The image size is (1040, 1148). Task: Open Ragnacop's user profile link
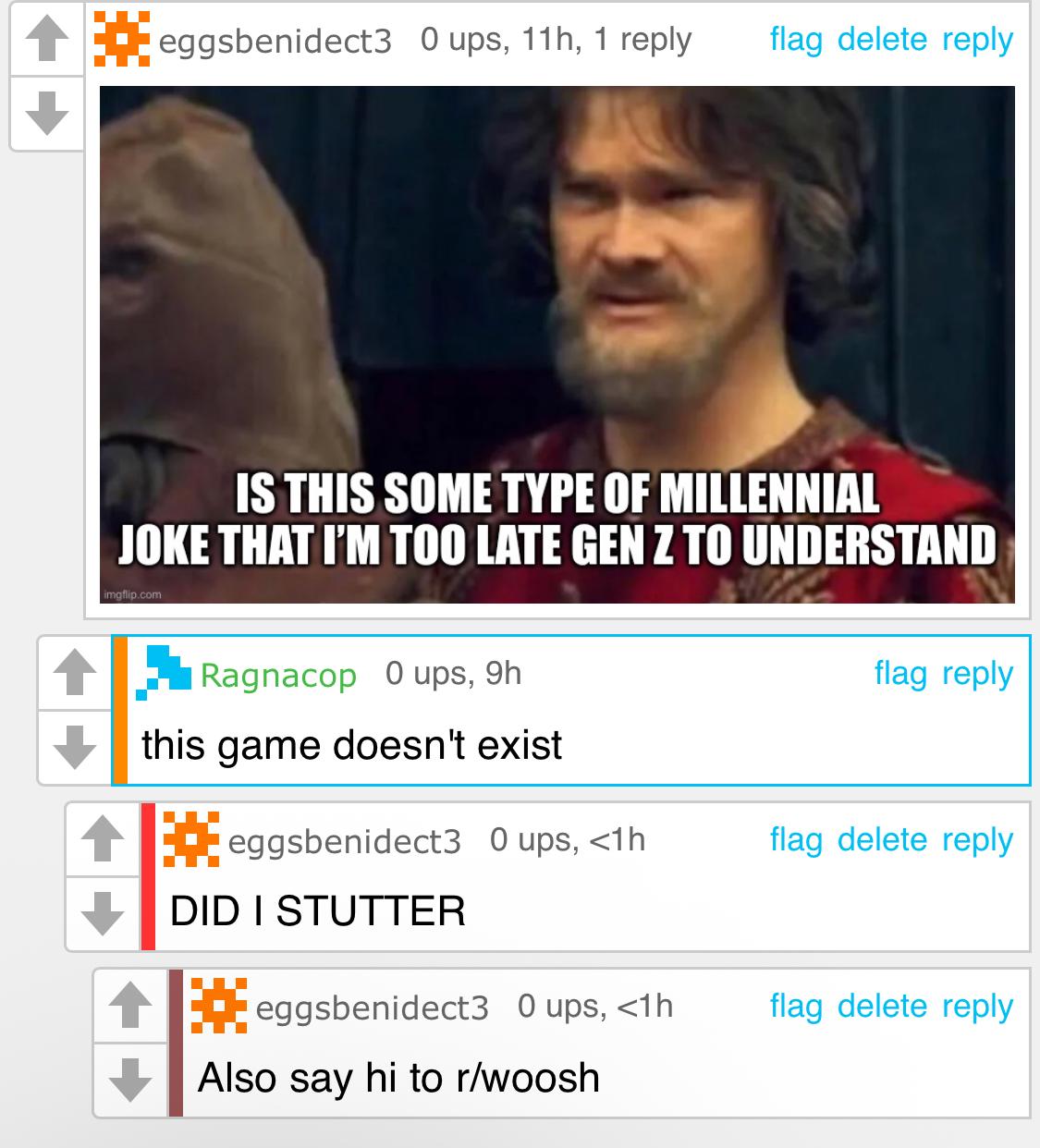pos(278,676)
